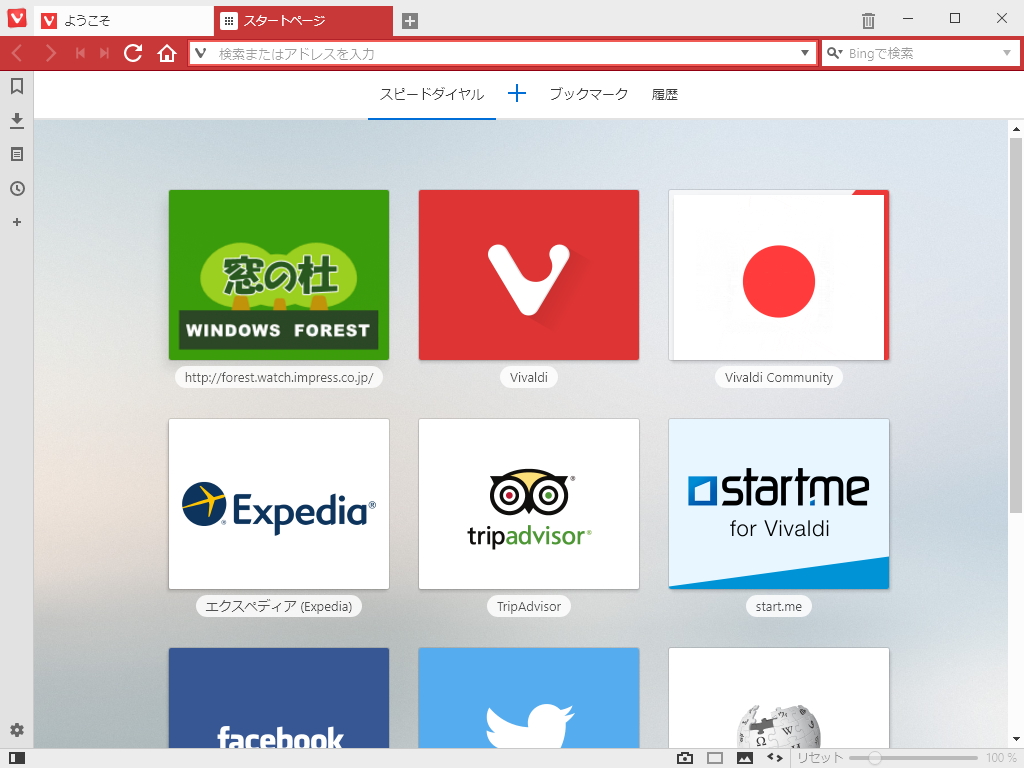The height and width of the screenshot is (768, 1024).
Task: Click the scrollbar down arrow
Action: [x=1016, y=740]
